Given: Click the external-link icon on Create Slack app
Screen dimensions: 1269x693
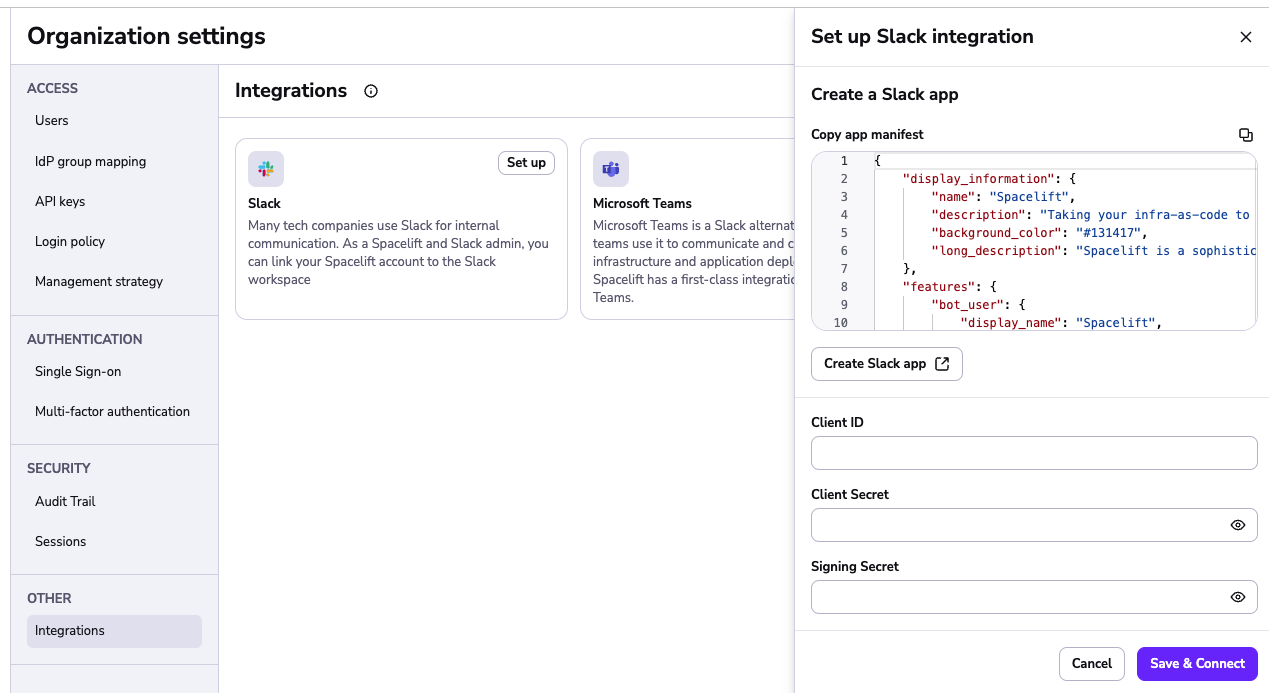Looking at the screenshot, I should 941,364.
